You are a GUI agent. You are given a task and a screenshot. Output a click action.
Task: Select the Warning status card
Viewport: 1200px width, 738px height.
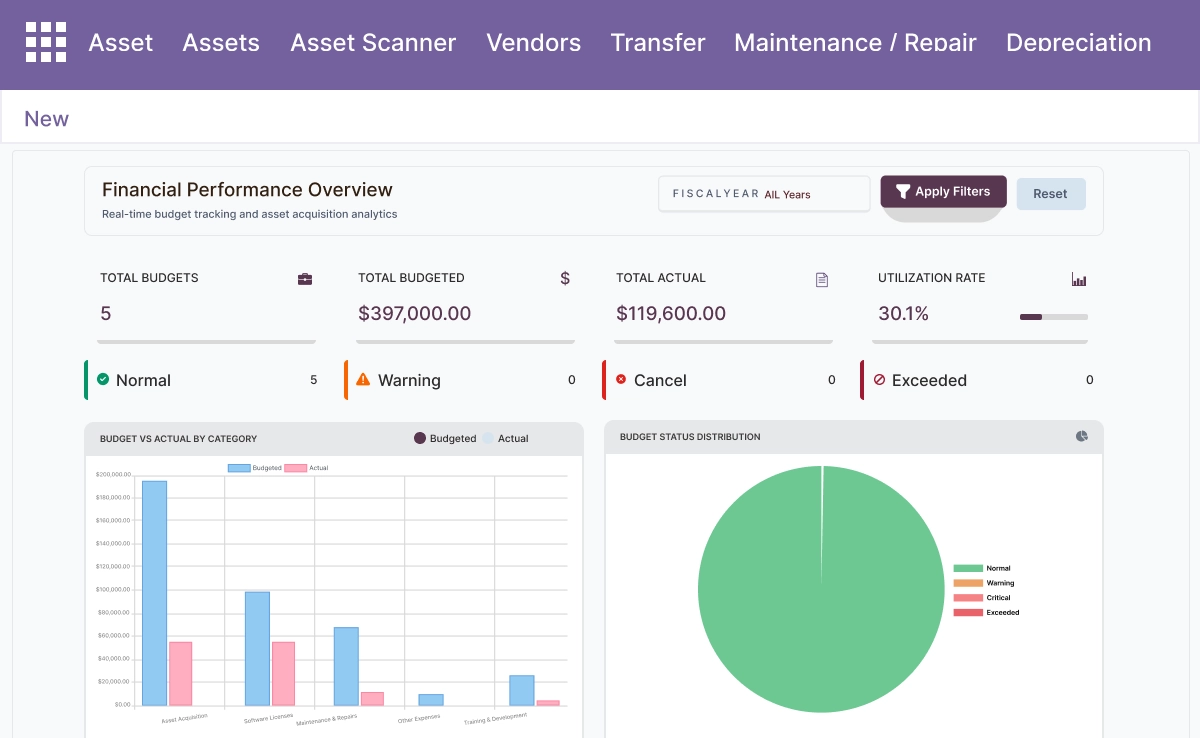(462, 380)
